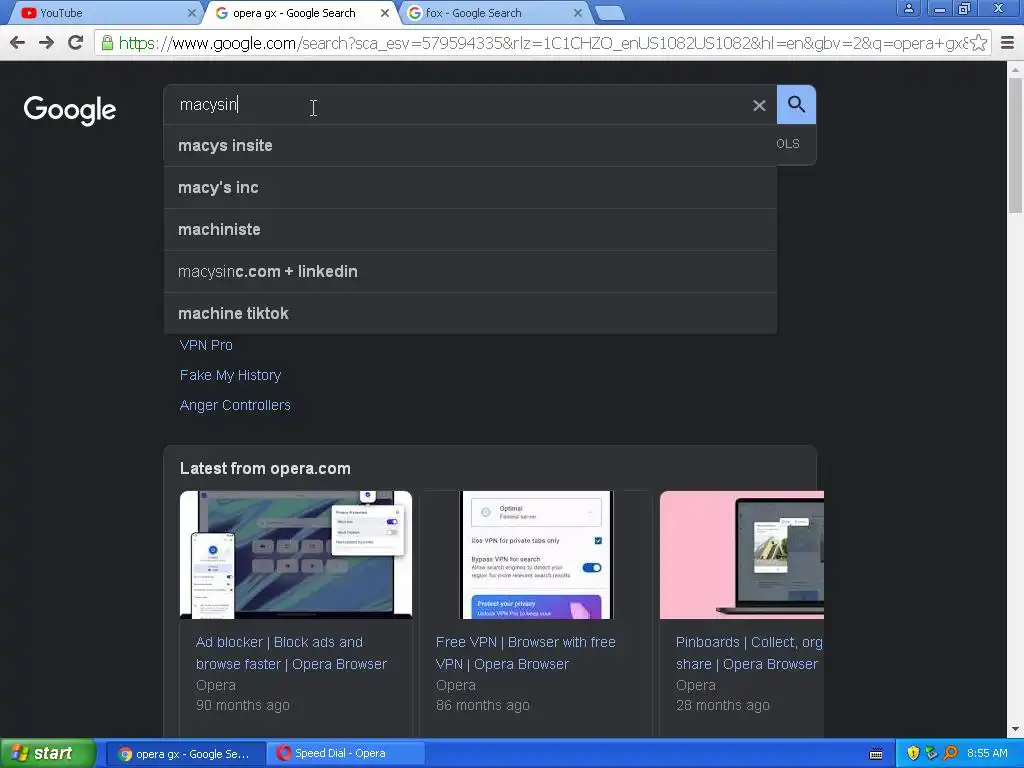Close the fox Google Search tab
The height and width of the screenshot is (768, 1024).
(x=578, y=13)
